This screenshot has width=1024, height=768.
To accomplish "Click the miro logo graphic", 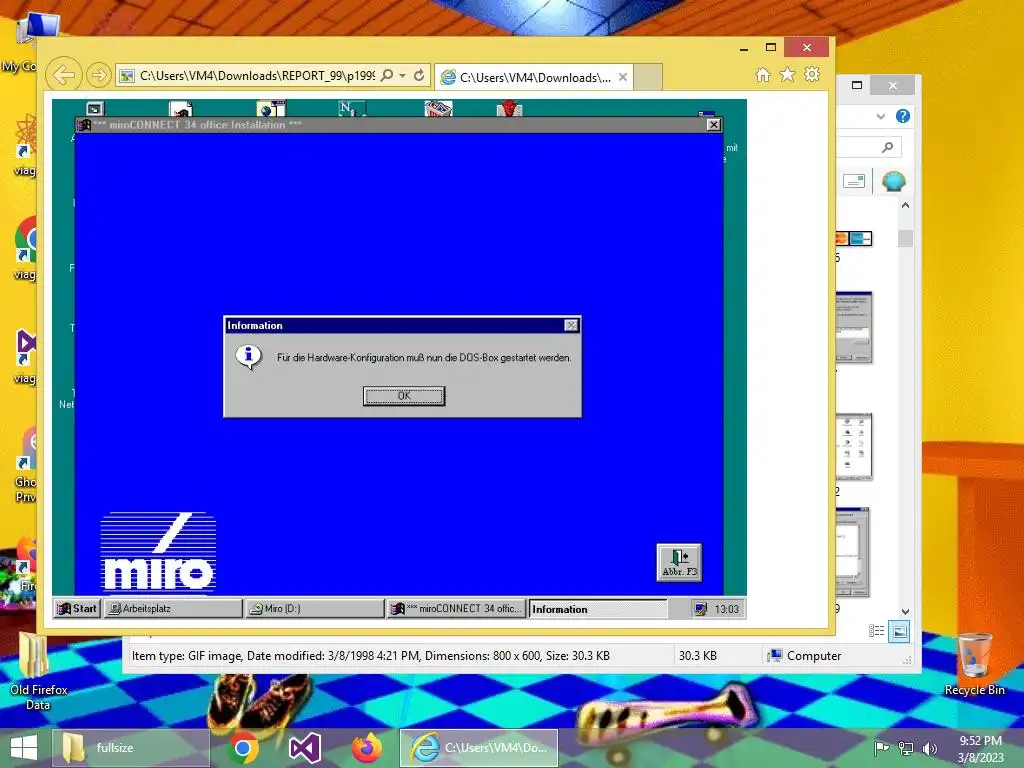I will click(x=158, y=552).
